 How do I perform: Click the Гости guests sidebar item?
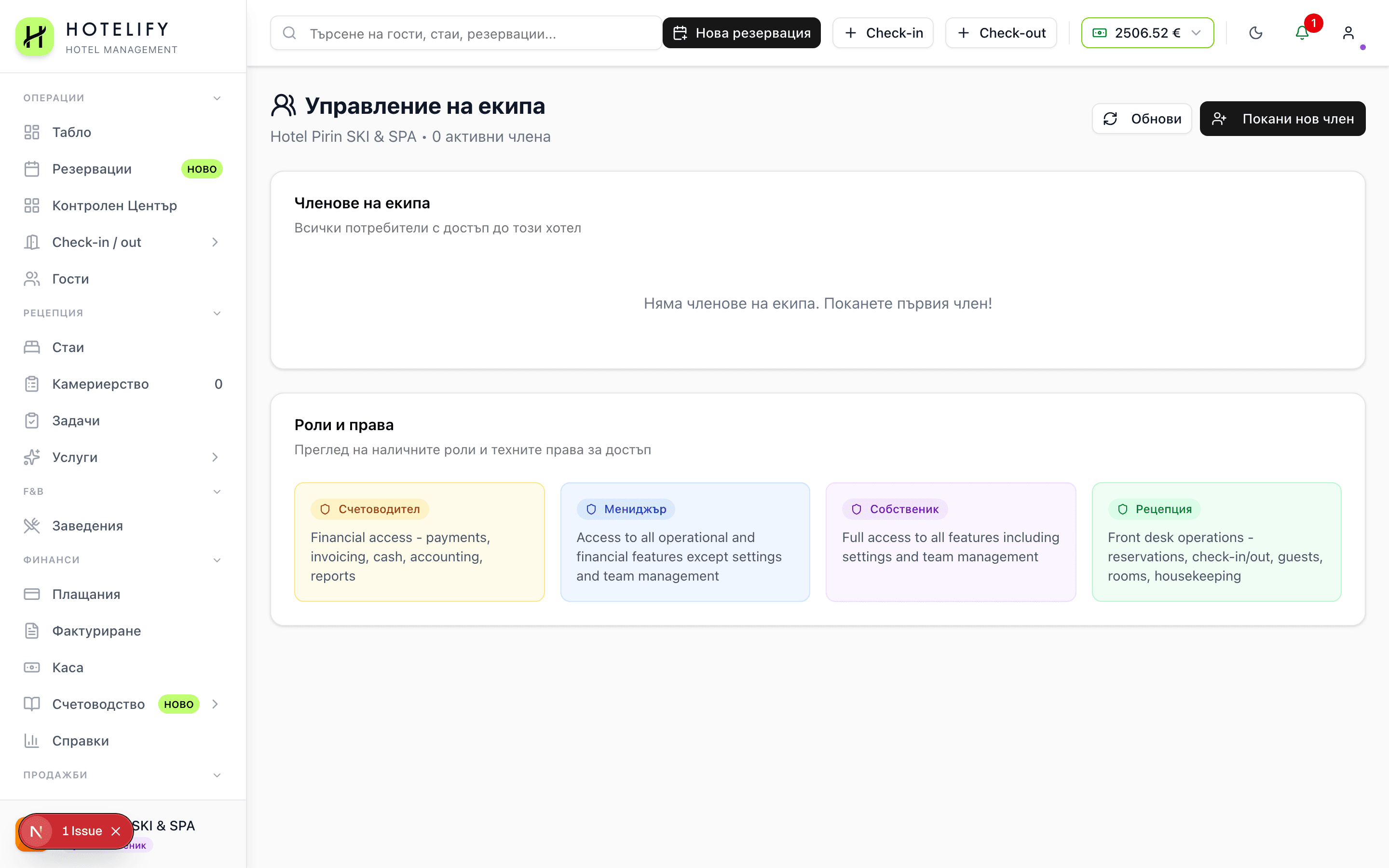pos(70,279)
